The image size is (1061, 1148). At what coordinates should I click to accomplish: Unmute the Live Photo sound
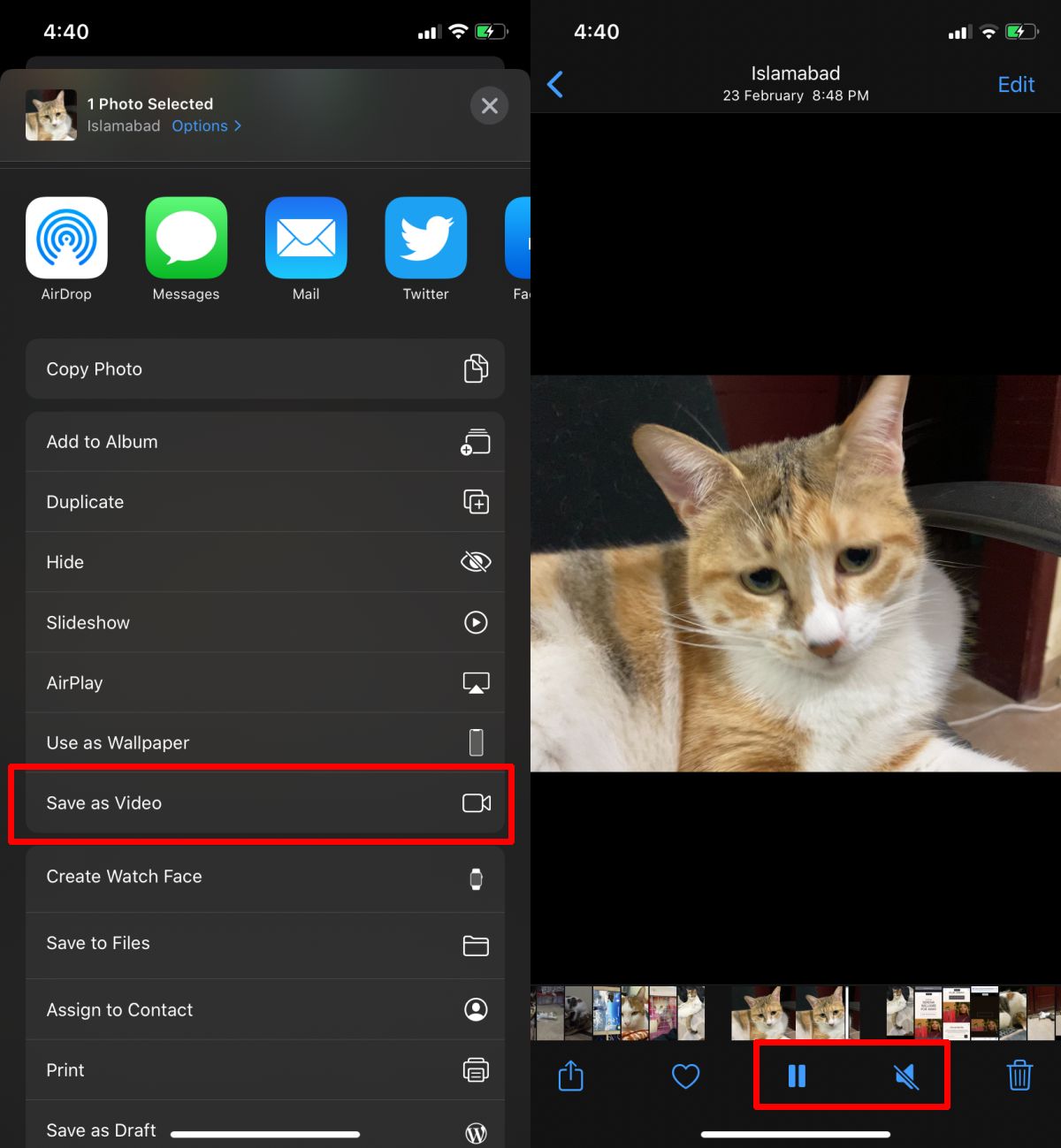click(907, 1076)
